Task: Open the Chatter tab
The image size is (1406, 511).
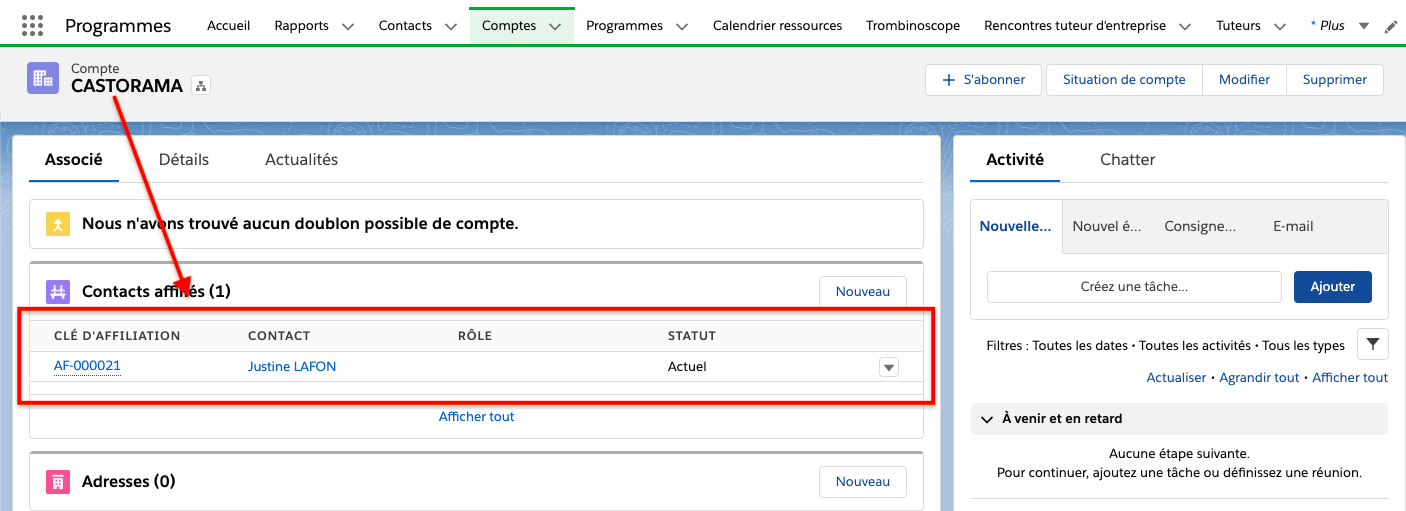Action: pyautogui.click(x=1127, y=159)
